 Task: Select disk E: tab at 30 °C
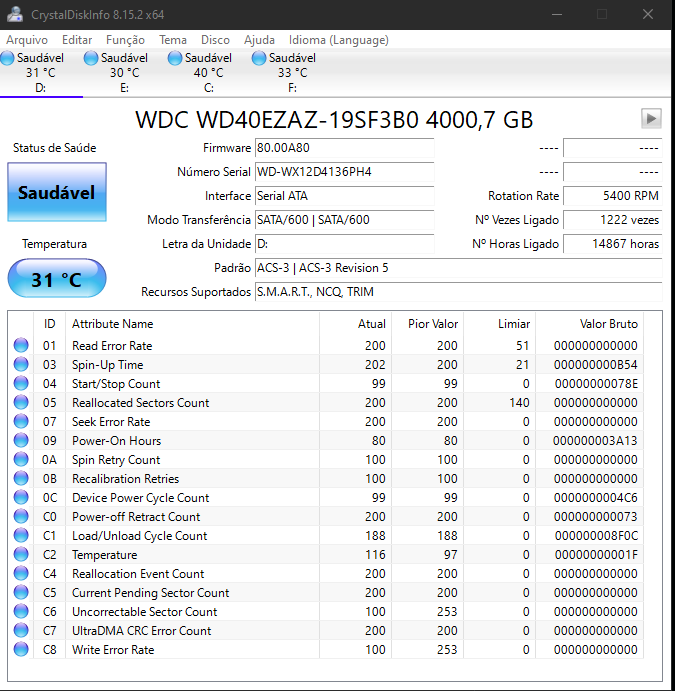(125, 72)
